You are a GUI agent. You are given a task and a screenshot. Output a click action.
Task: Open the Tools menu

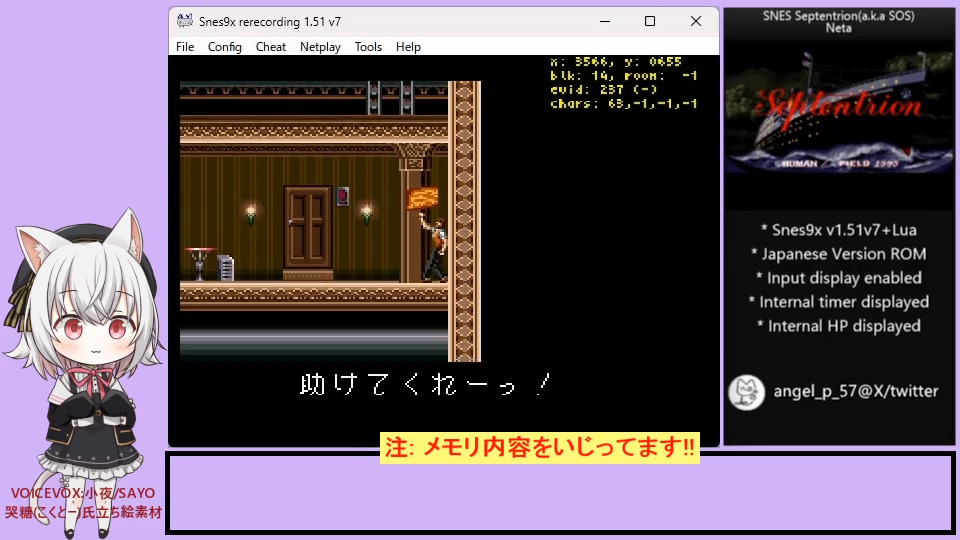pyautogui.click(x=368, y=47)
